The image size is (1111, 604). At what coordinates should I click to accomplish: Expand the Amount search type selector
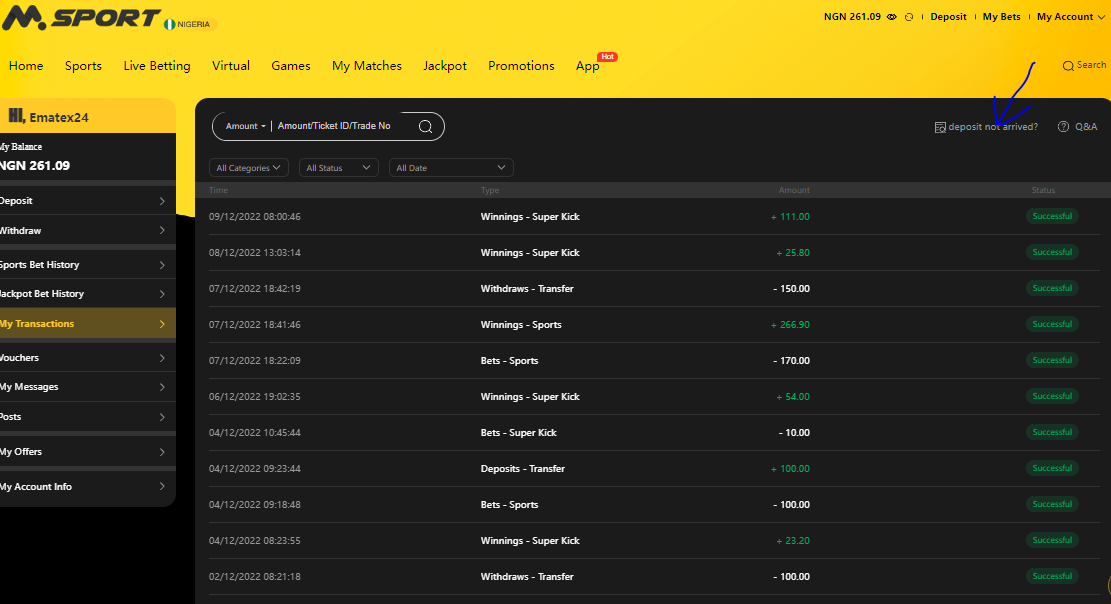tap(246, 126)
